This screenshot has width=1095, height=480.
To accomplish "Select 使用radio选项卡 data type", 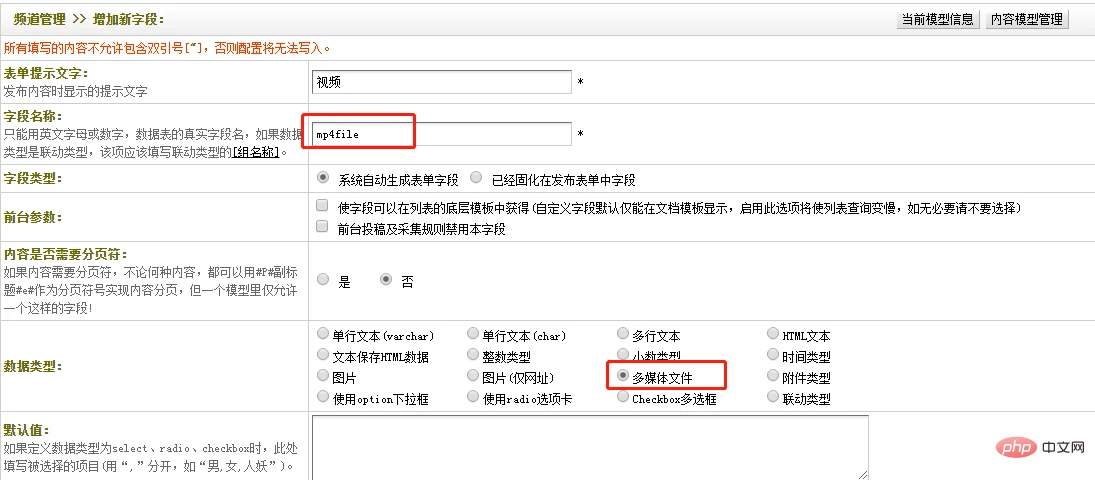I will pyautogui.click(x=473, y=396).
